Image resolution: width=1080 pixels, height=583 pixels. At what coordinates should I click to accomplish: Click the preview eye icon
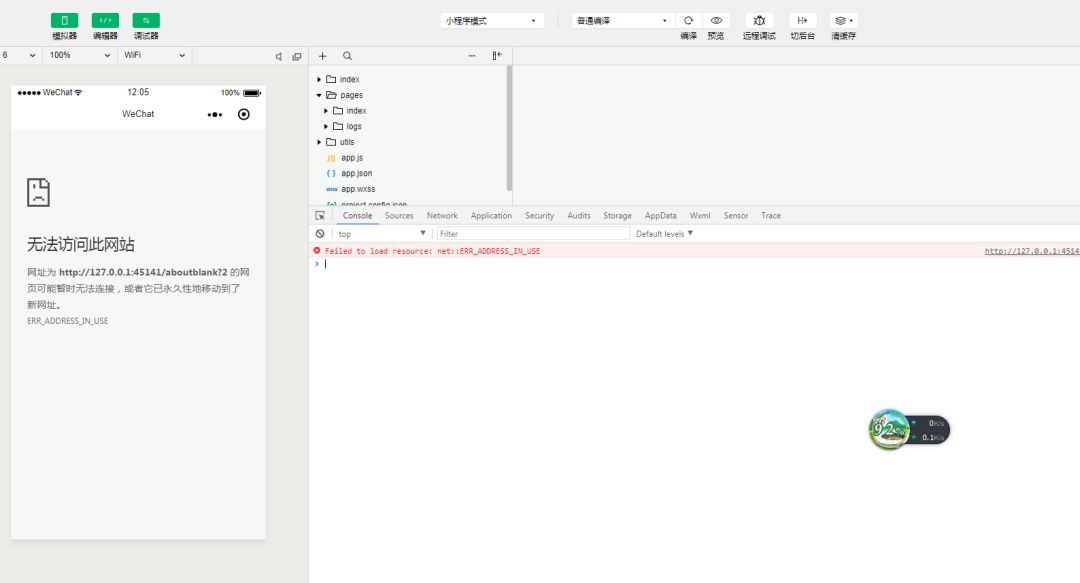tap(716, 21)
